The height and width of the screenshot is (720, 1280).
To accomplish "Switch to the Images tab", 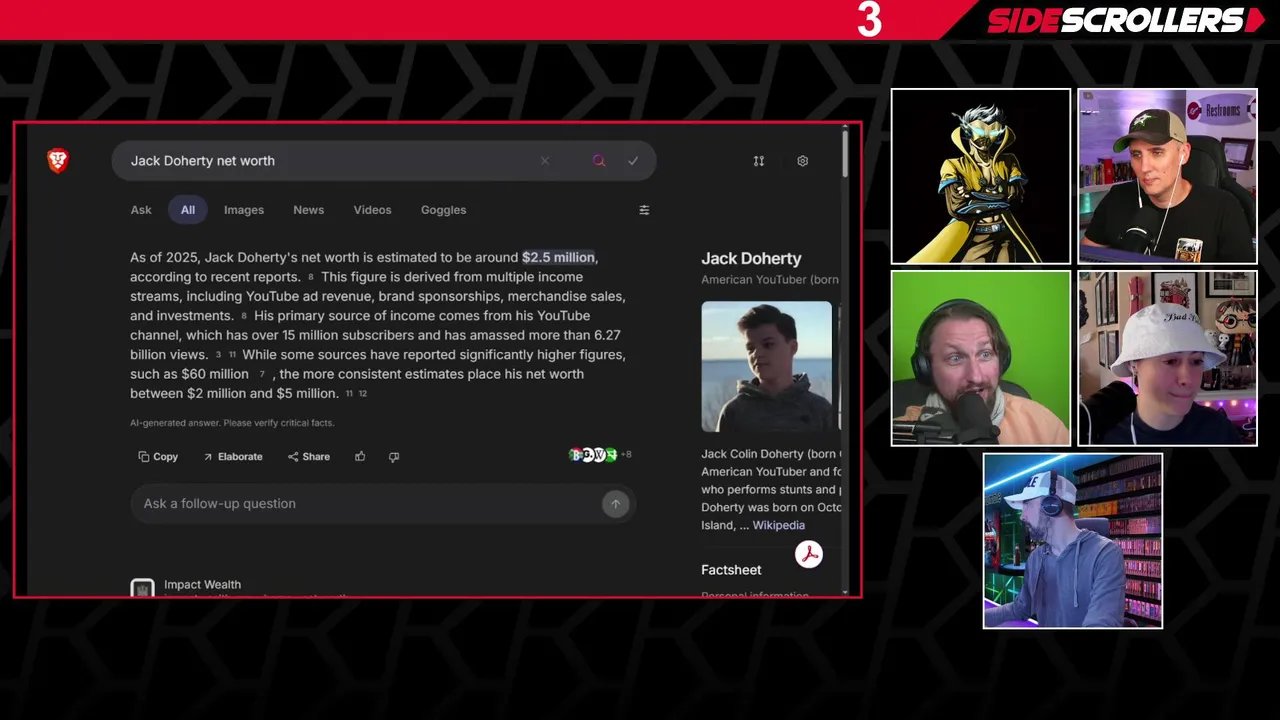I will coord(244,210).
